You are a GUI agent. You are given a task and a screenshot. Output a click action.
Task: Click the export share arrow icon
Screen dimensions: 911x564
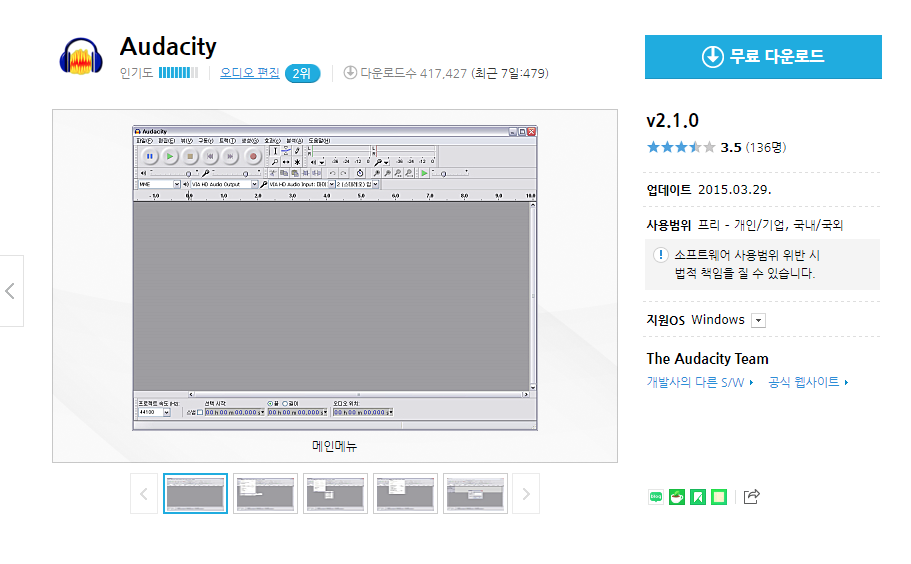coord(751,497)
